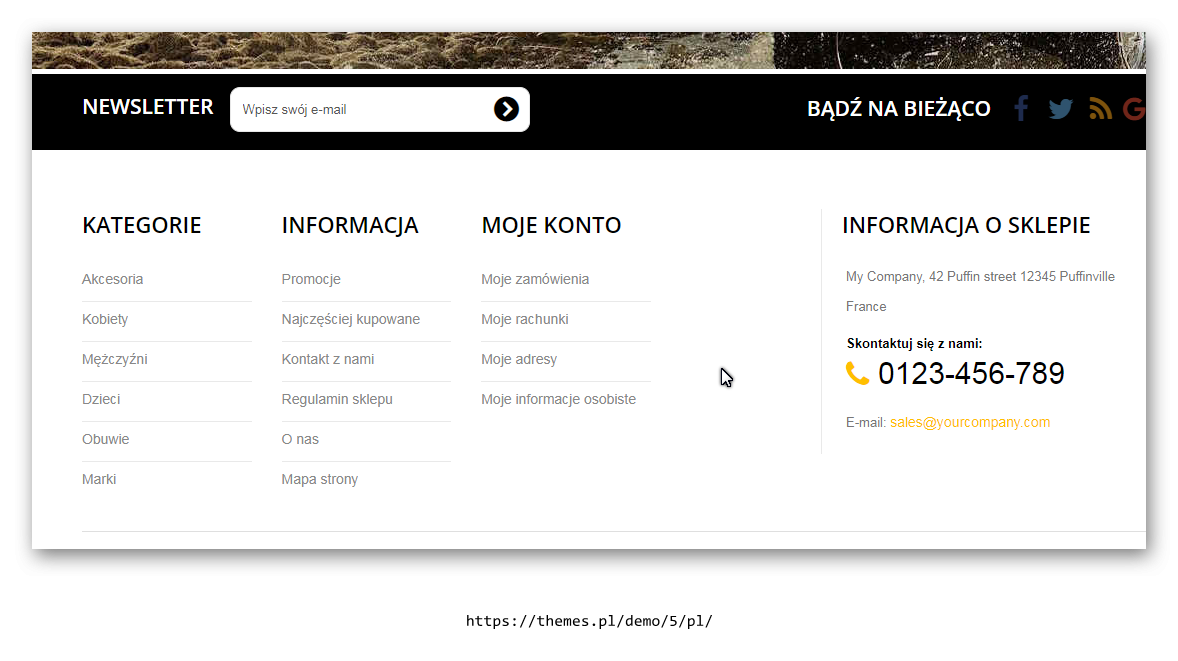The image size is (1178, 661).
Task: Click the themes.pl demo URL caption
Action: pos(589,621)
